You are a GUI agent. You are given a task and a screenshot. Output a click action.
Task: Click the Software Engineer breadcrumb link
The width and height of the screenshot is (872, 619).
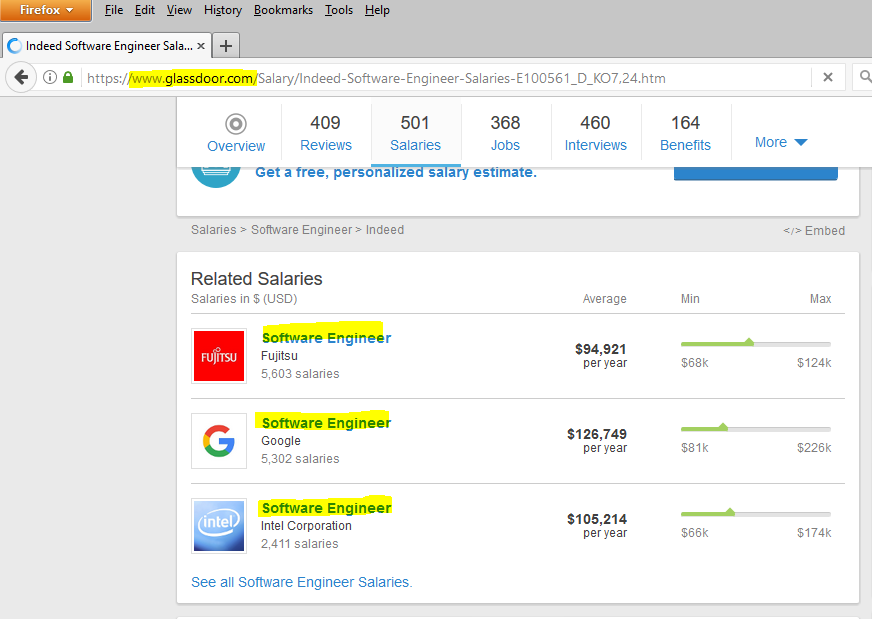[x=301, y=230]
